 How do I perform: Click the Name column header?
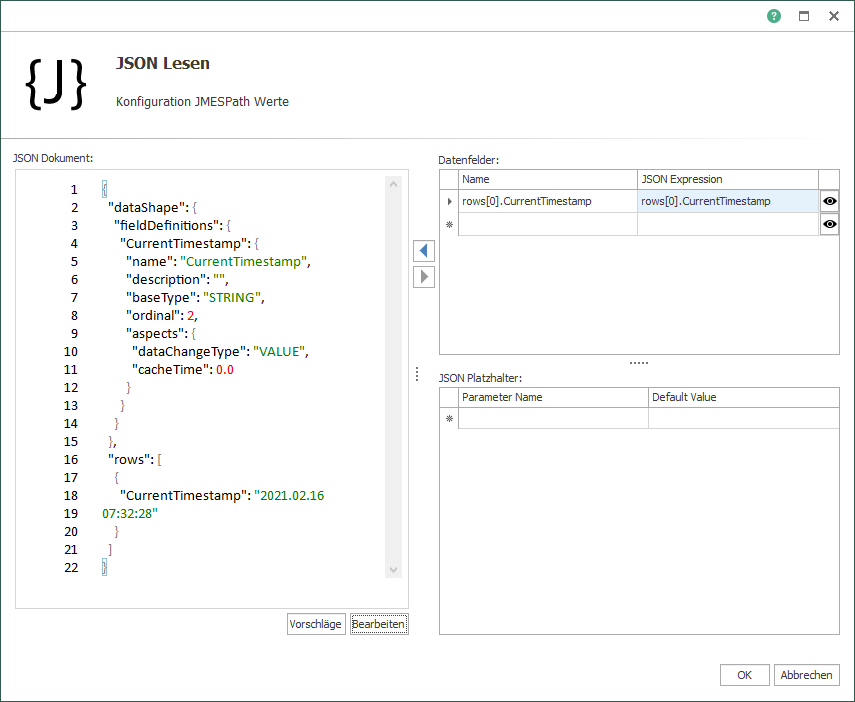548,179
